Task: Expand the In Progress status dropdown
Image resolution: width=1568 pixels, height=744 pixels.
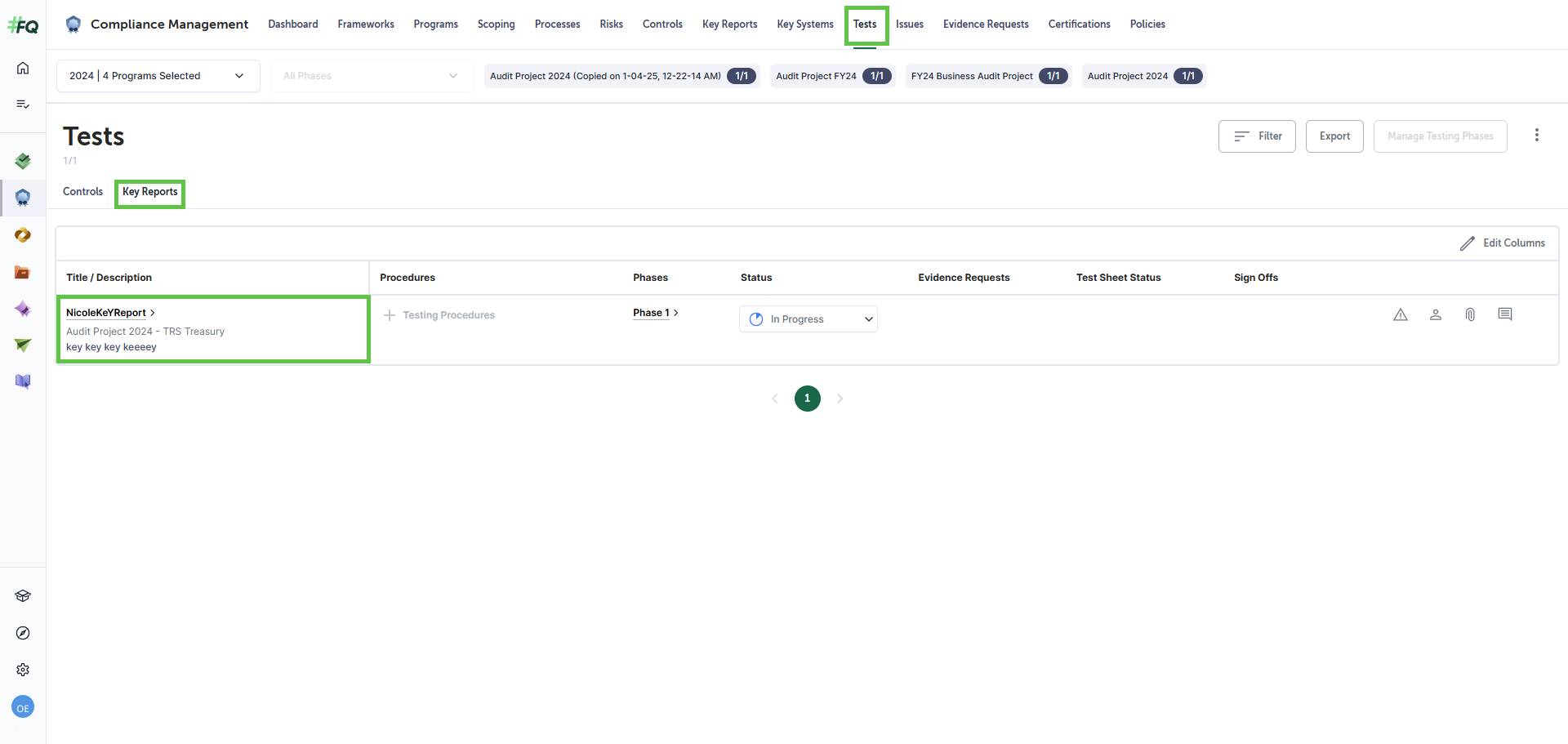Action: 808,319
